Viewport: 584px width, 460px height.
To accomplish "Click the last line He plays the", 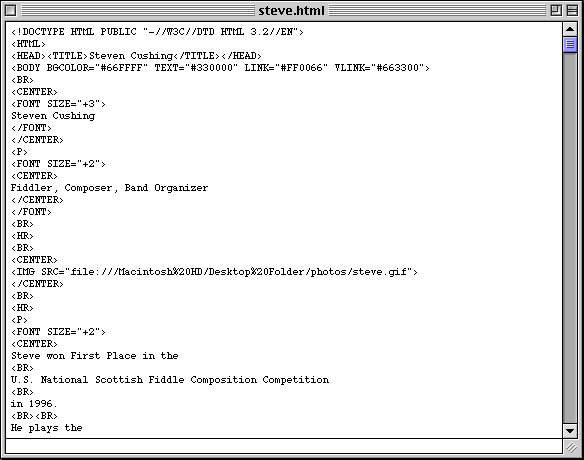I will (x=47, y=428).
